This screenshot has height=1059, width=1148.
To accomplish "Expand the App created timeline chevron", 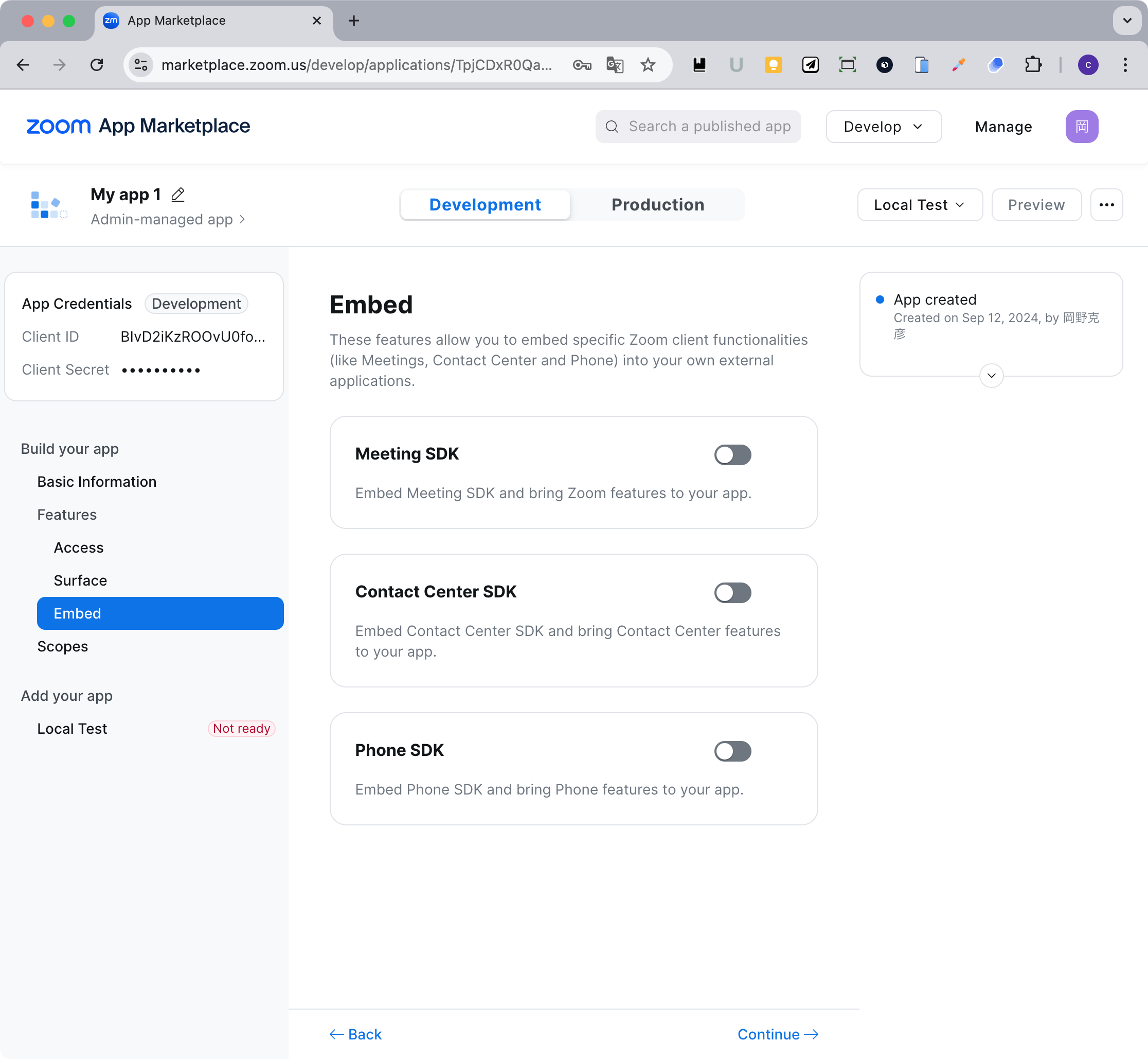I will point(991,376).
